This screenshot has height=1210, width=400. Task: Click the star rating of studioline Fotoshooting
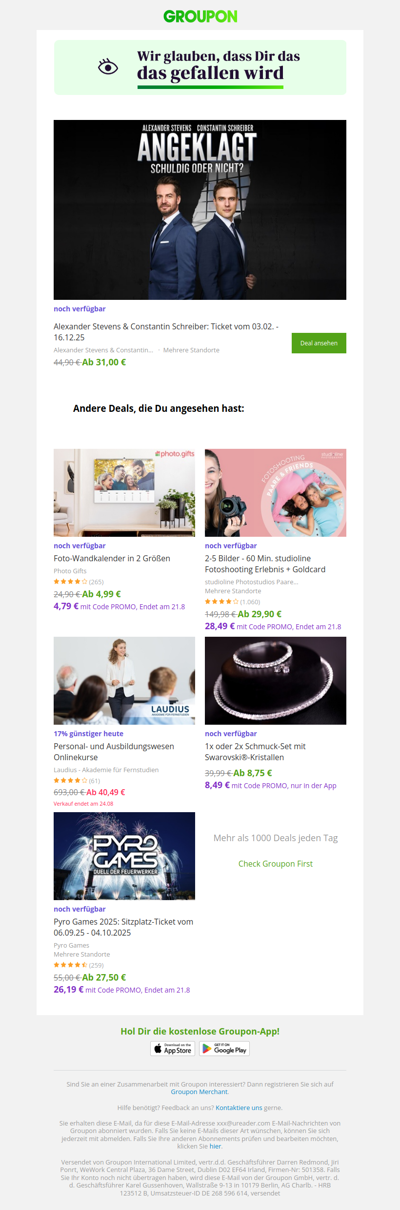click(x=221, y=602)
